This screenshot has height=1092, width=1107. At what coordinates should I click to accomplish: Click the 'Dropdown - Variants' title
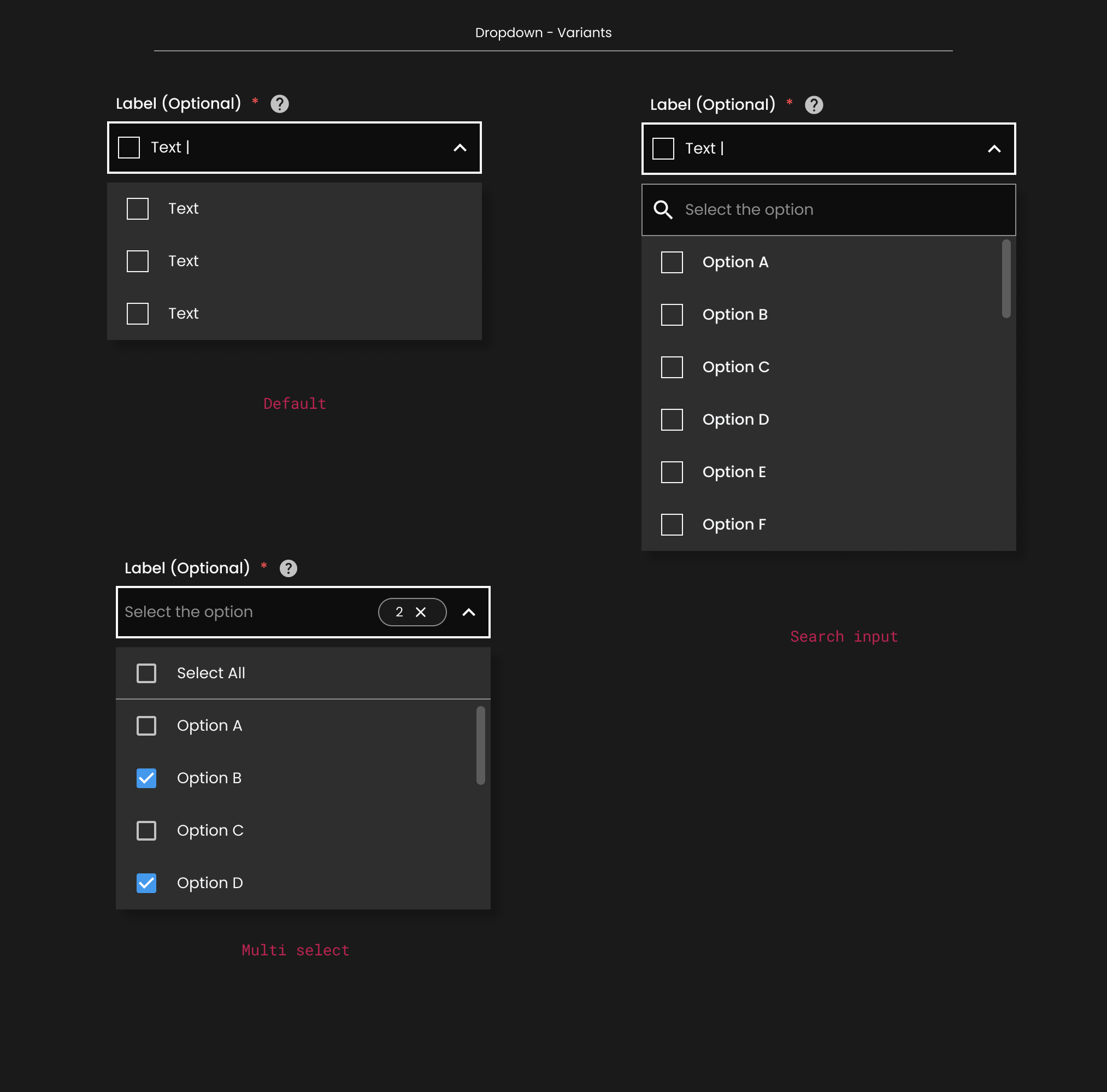543,33
